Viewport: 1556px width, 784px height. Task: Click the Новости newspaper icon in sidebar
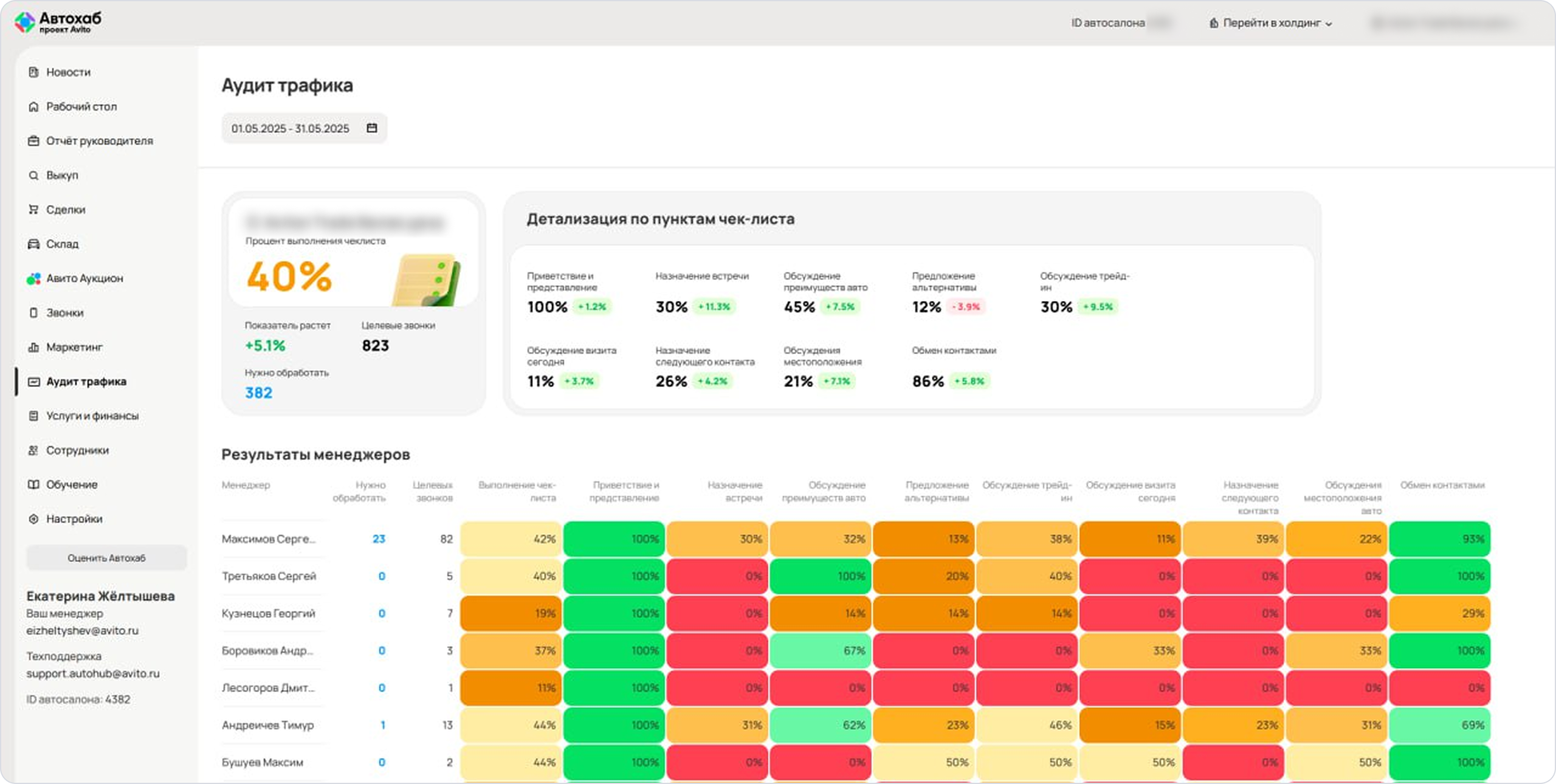pyautogui.click(x=33, y=72)
